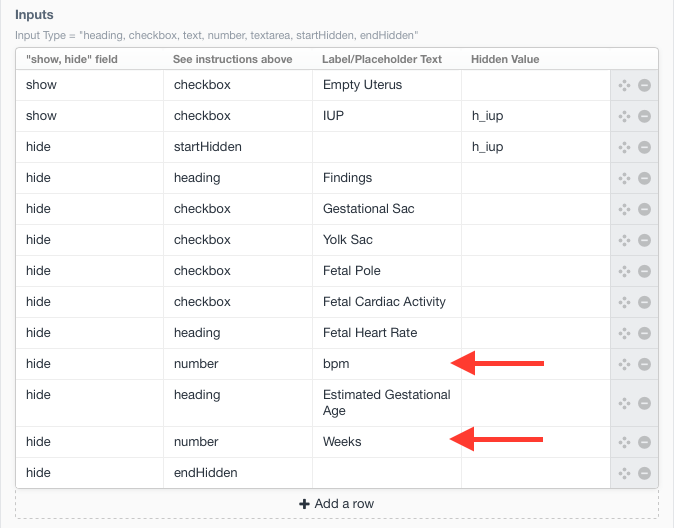Remove the IUP checkbox row

point(644,116)
